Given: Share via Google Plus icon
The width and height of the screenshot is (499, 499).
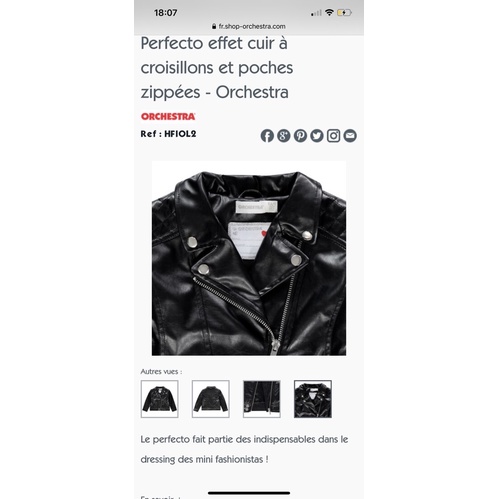Looking at the screenshot, I should point(284,136).
